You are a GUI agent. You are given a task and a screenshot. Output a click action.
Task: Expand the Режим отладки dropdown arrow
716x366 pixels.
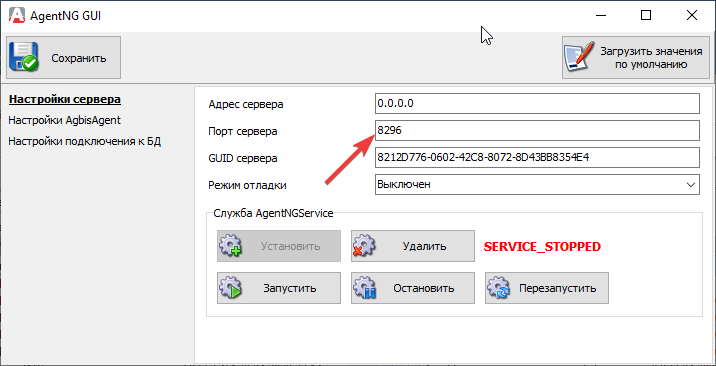(690, 185)
